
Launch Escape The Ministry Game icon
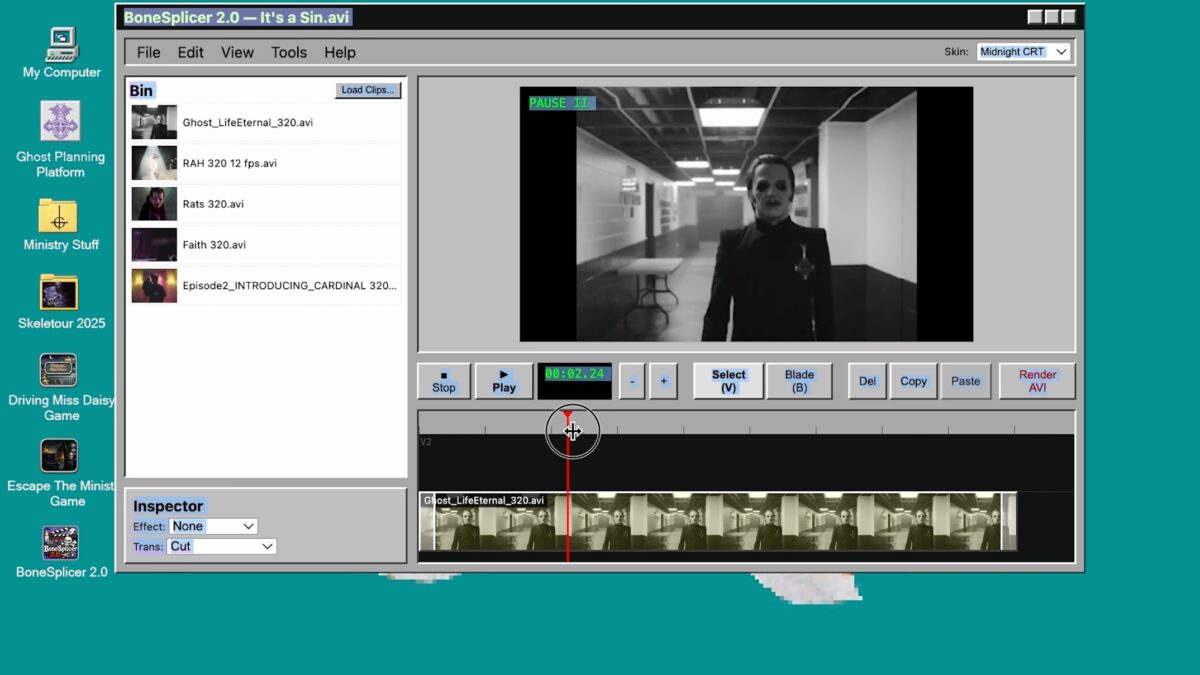pyautogui.click(x=59, y=456)
